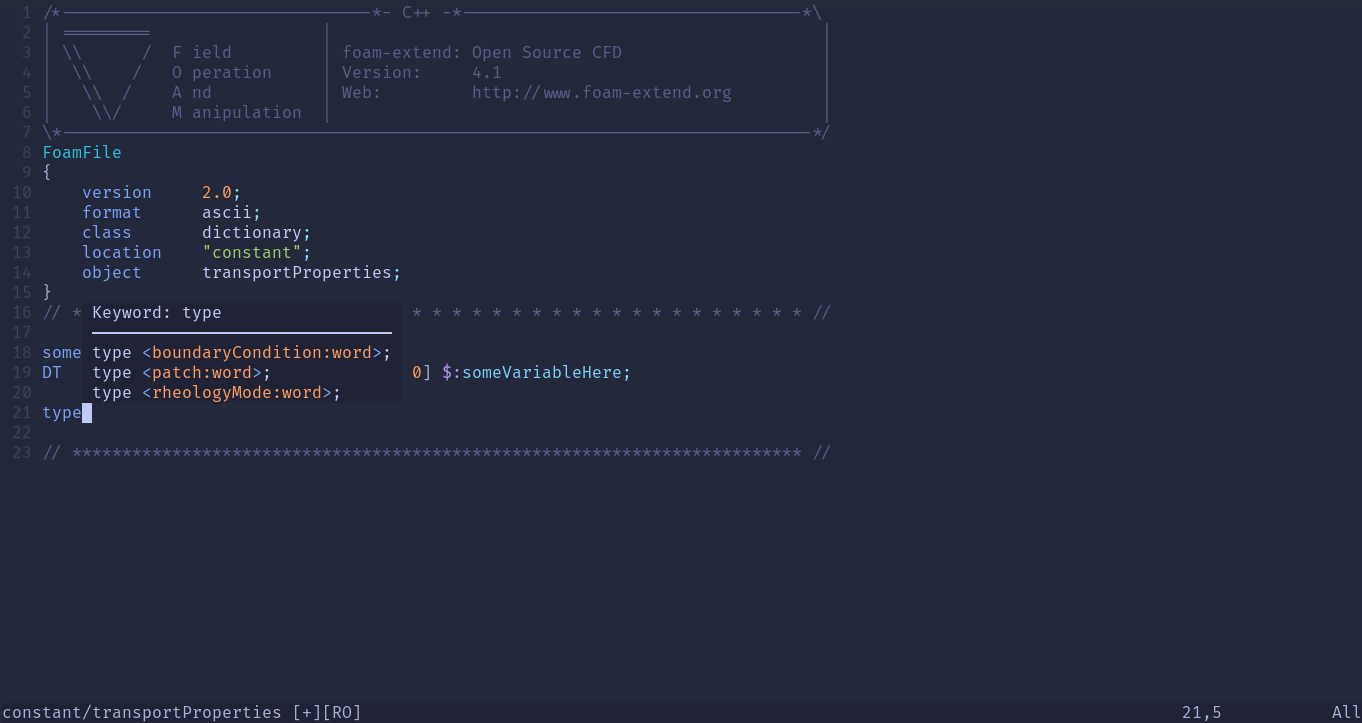The height and width of the screenshot is (723, 1362).
Task: Click the file path in the status line
Action: coord(142,712)
